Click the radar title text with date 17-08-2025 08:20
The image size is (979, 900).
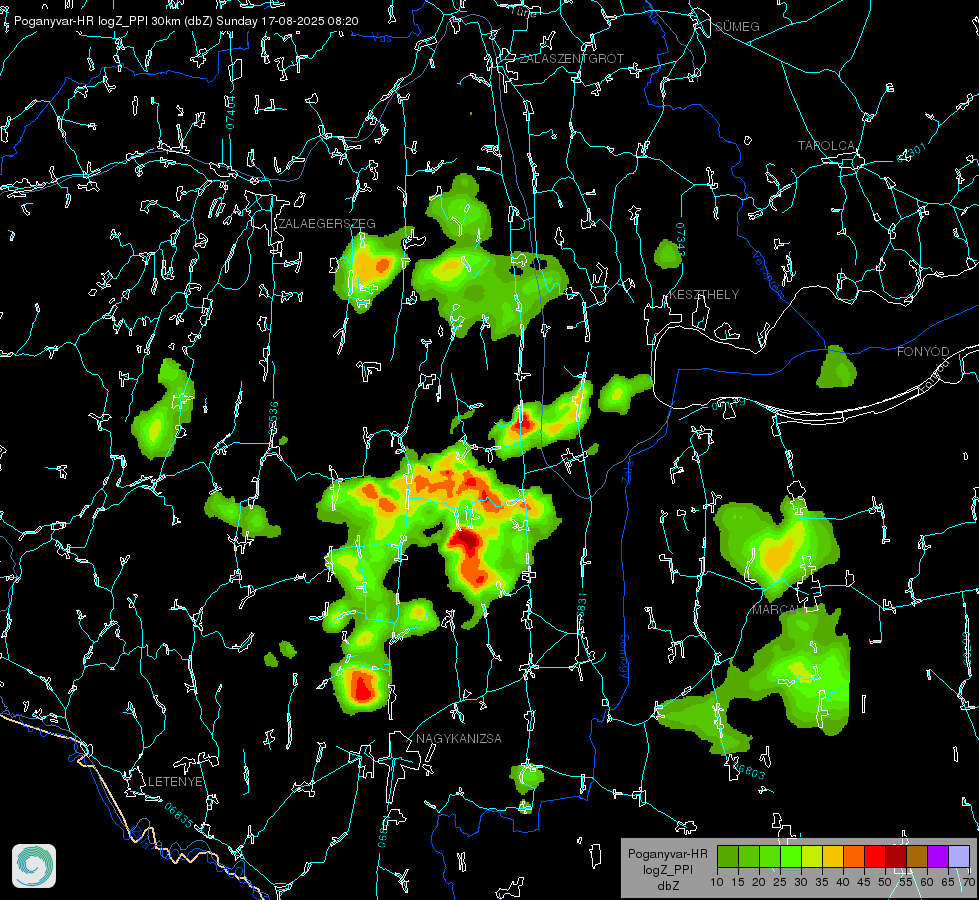[186, 21]
